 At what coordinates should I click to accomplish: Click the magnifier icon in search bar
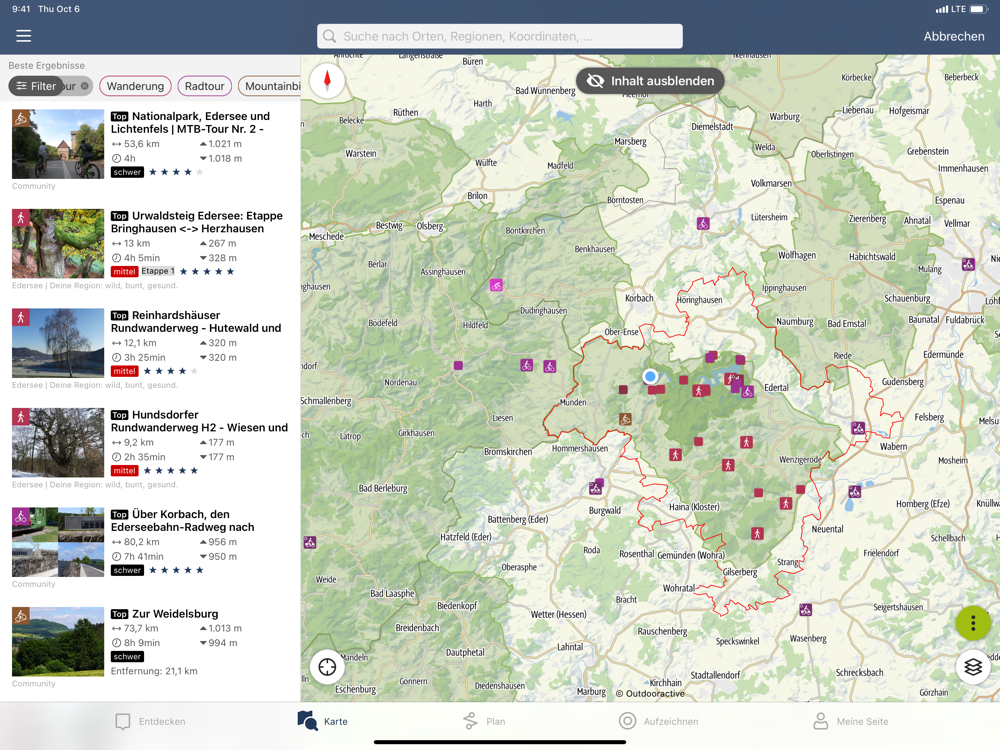(329, 36)
